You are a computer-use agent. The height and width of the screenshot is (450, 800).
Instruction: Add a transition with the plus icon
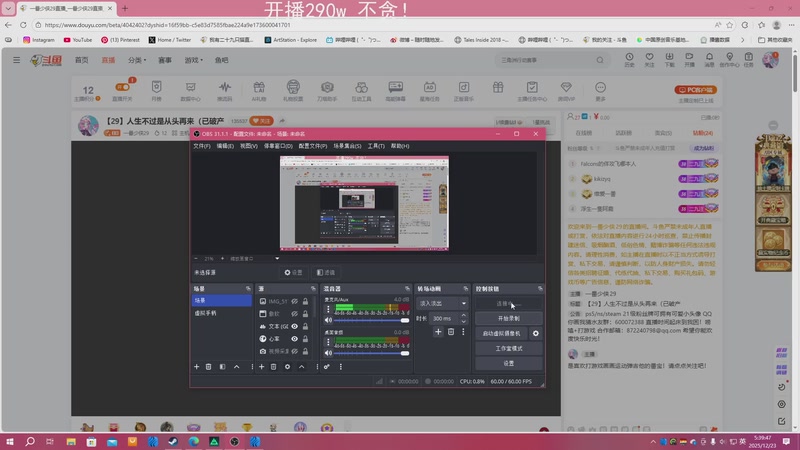point(438,332)
